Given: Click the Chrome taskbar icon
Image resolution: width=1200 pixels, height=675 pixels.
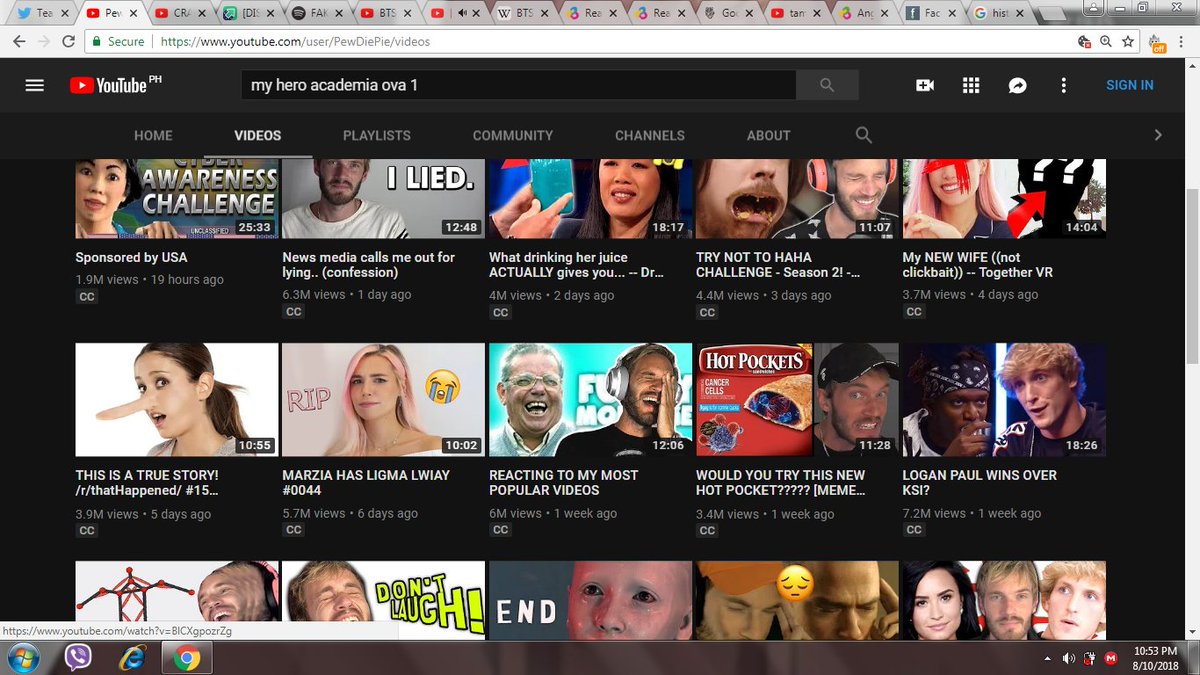Looking at the screenshot, I should click(x=186, y=658).
